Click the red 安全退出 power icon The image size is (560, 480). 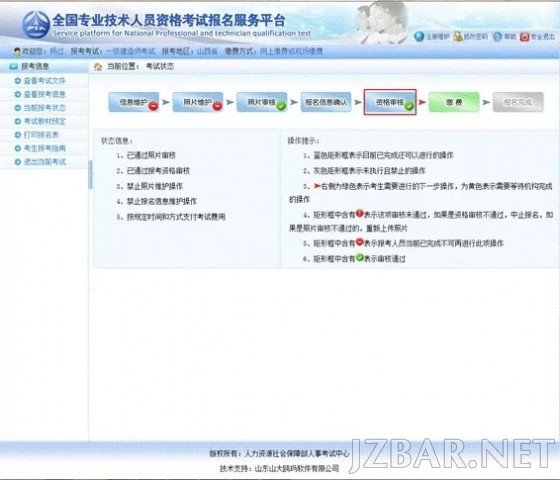coord(524,37)
